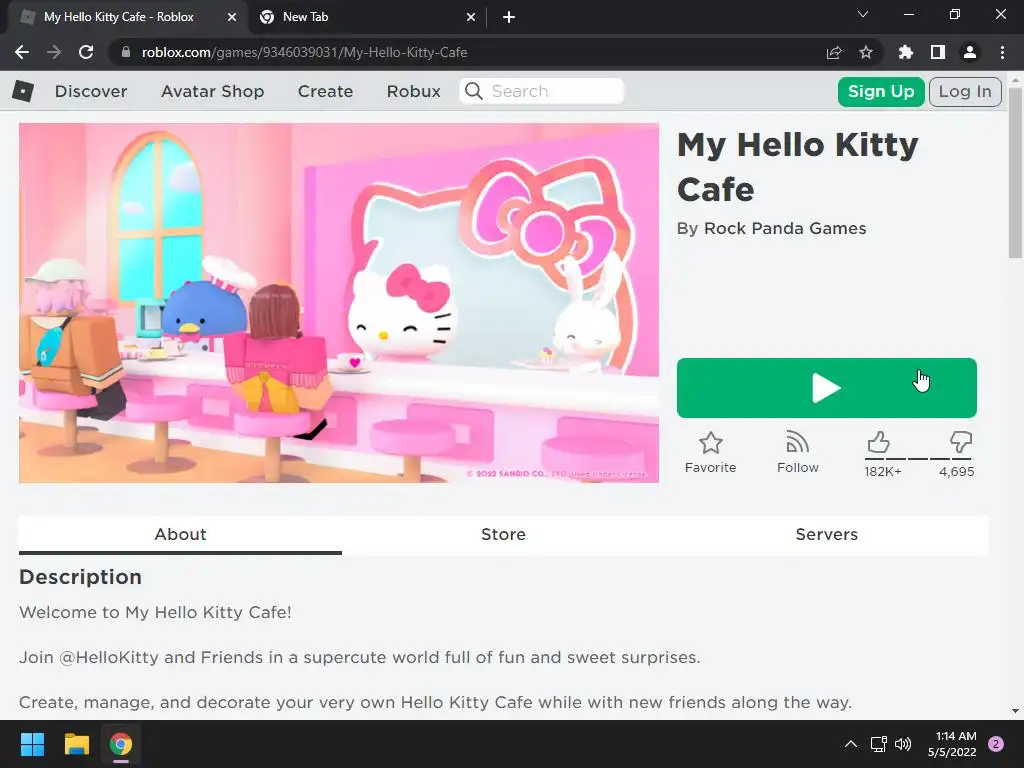Close the New Tab tab
1024x768 pixels.
tap(471, 17)
